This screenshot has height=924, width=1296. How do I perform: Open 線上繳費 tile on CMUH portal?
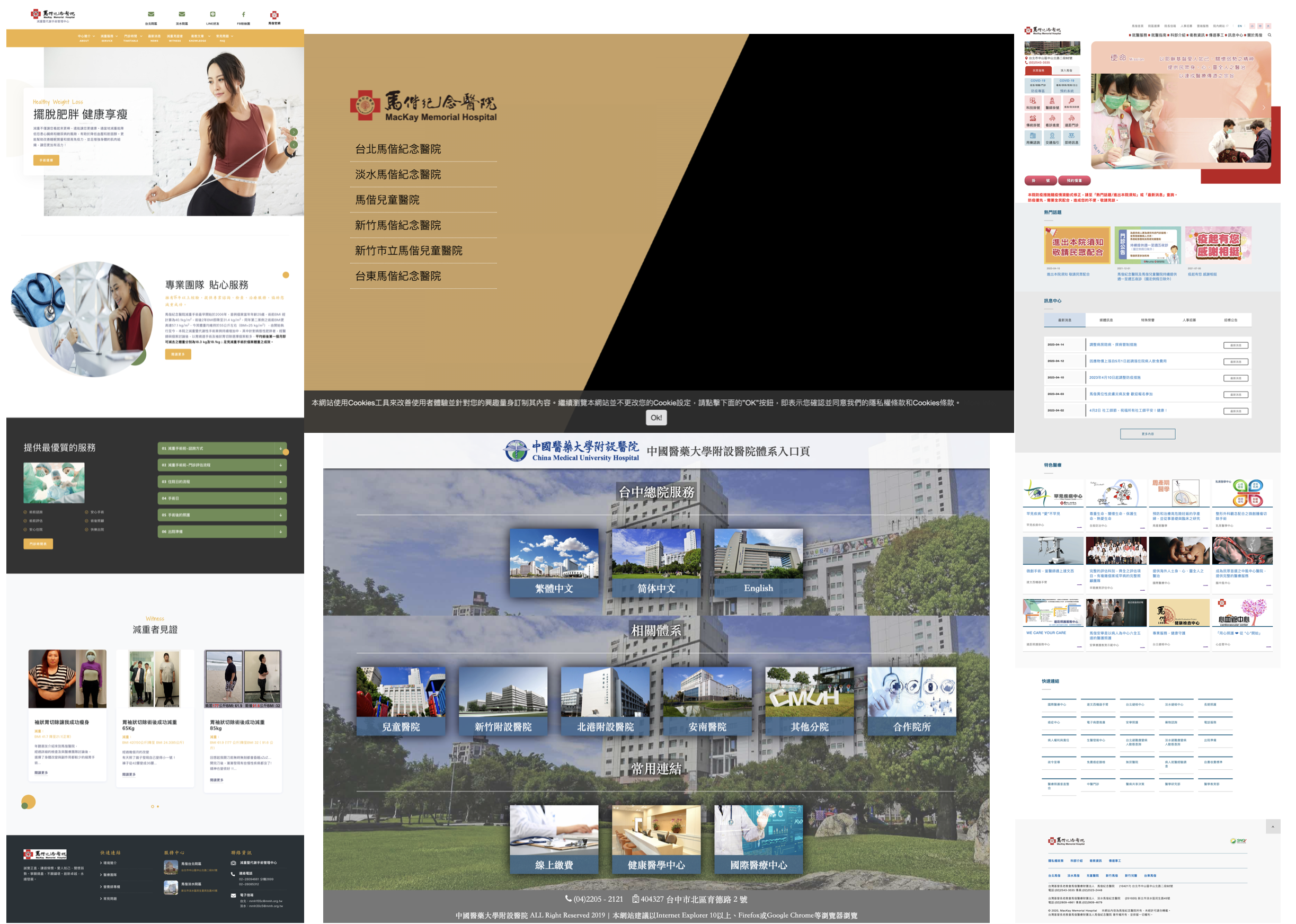[554, 839]
